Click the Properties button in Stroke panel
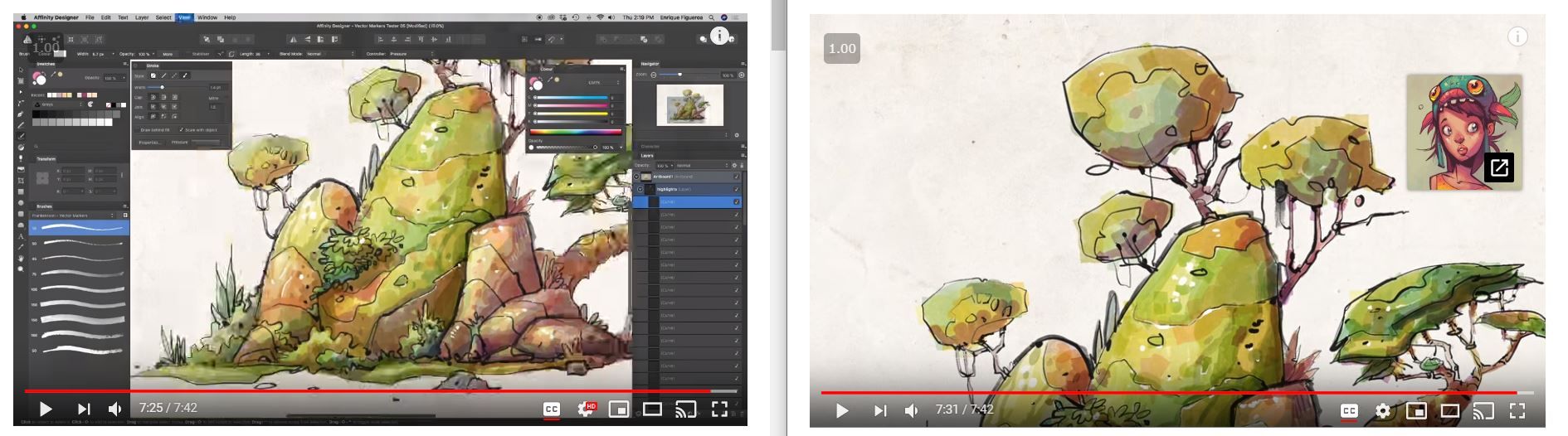The image size is (1568, 436). (149, 143)
